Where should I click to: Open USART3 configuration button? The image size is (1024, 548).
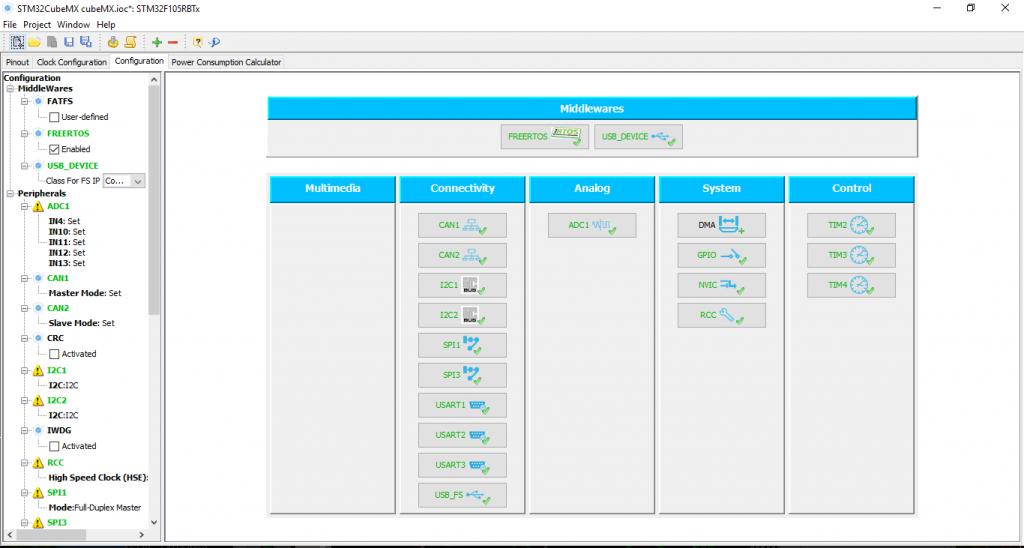[462, 465]
